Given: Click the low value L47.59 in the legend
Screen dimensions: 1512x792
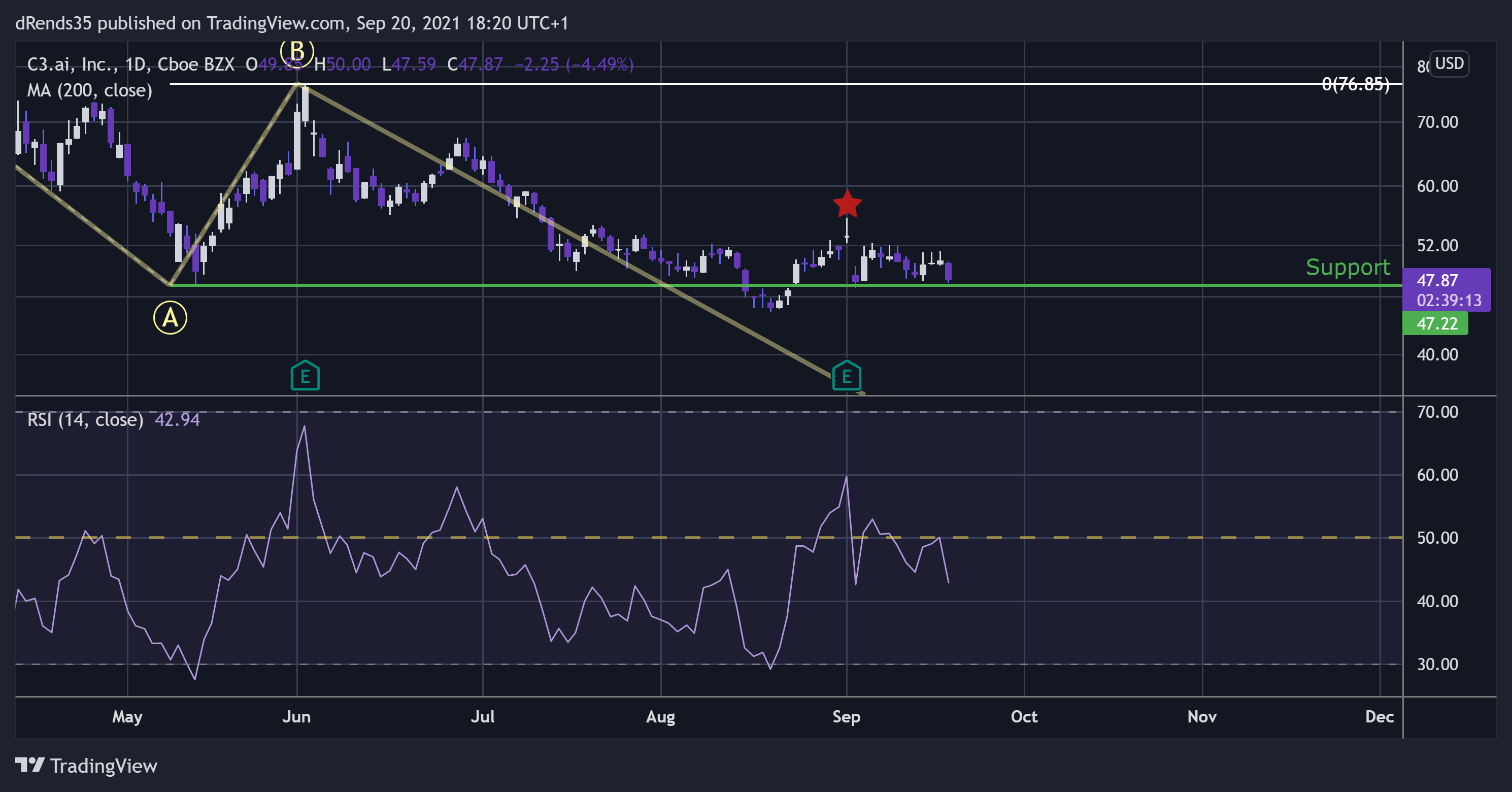Looking at the screenshot, I should click(409, 64).
